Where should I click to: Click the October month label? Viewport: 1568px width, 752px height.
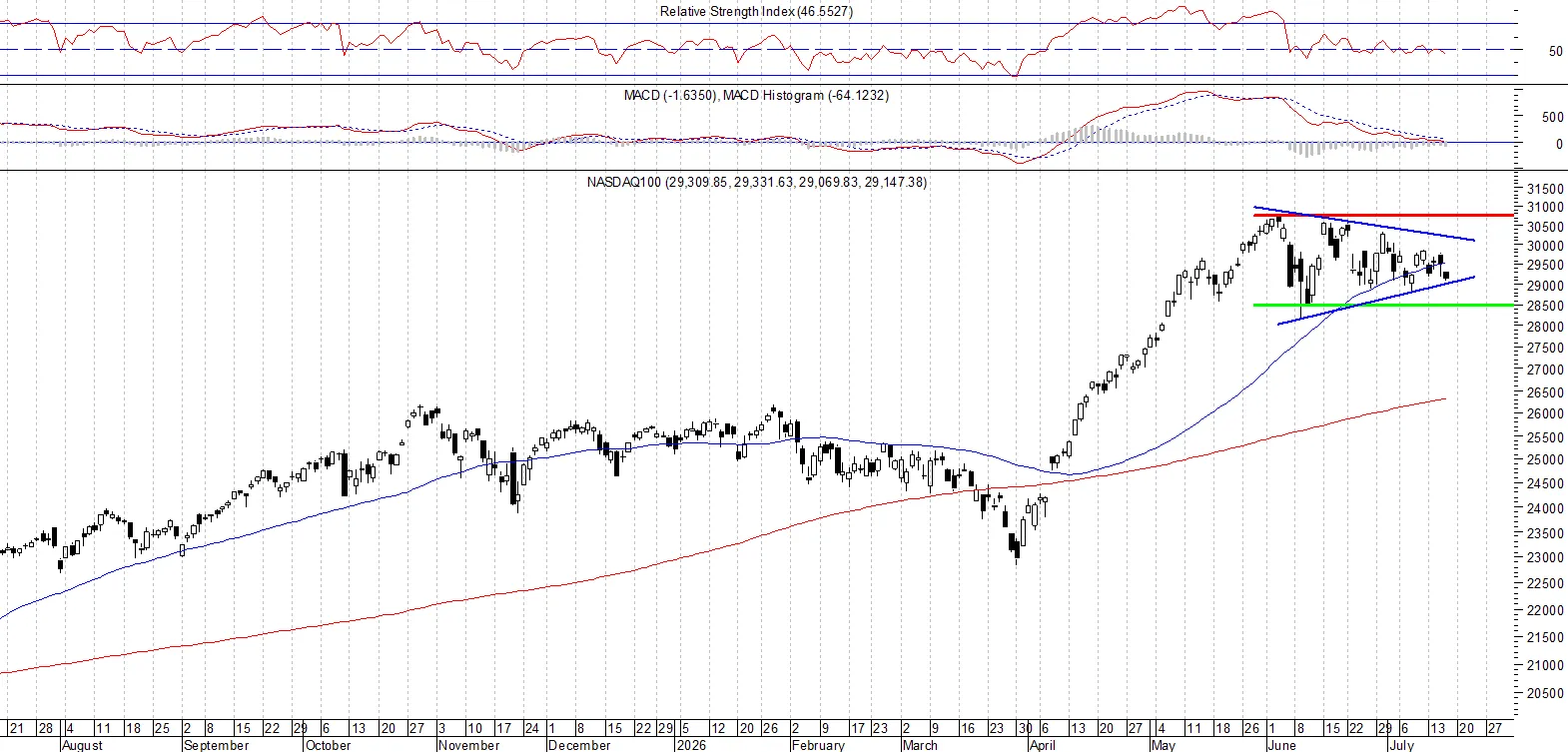coord(329,745)
